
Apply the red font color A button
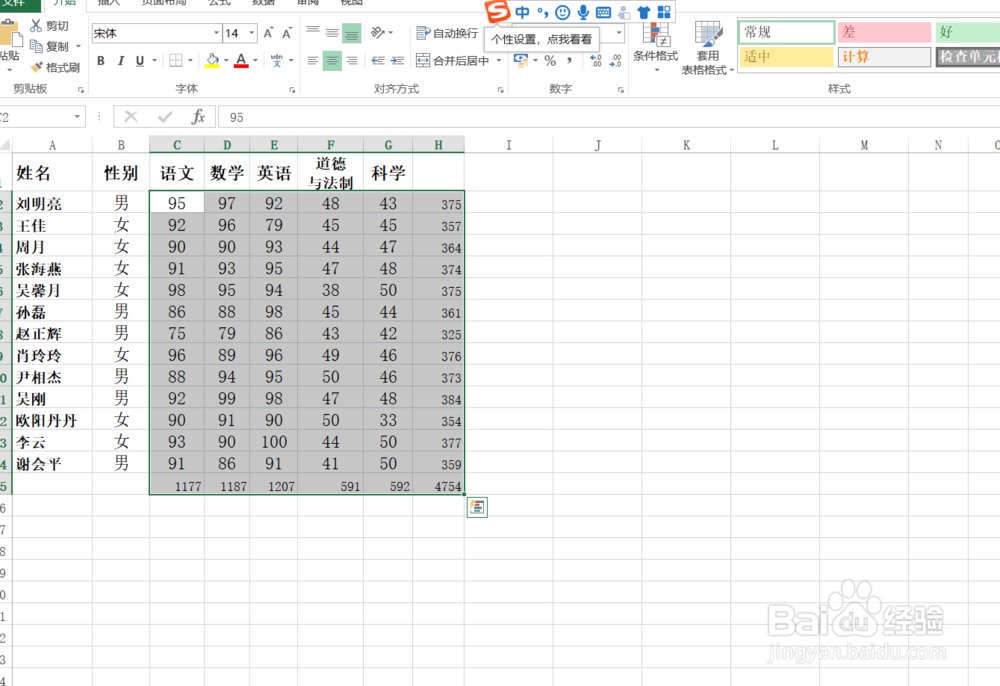click(x=241, y=61)
